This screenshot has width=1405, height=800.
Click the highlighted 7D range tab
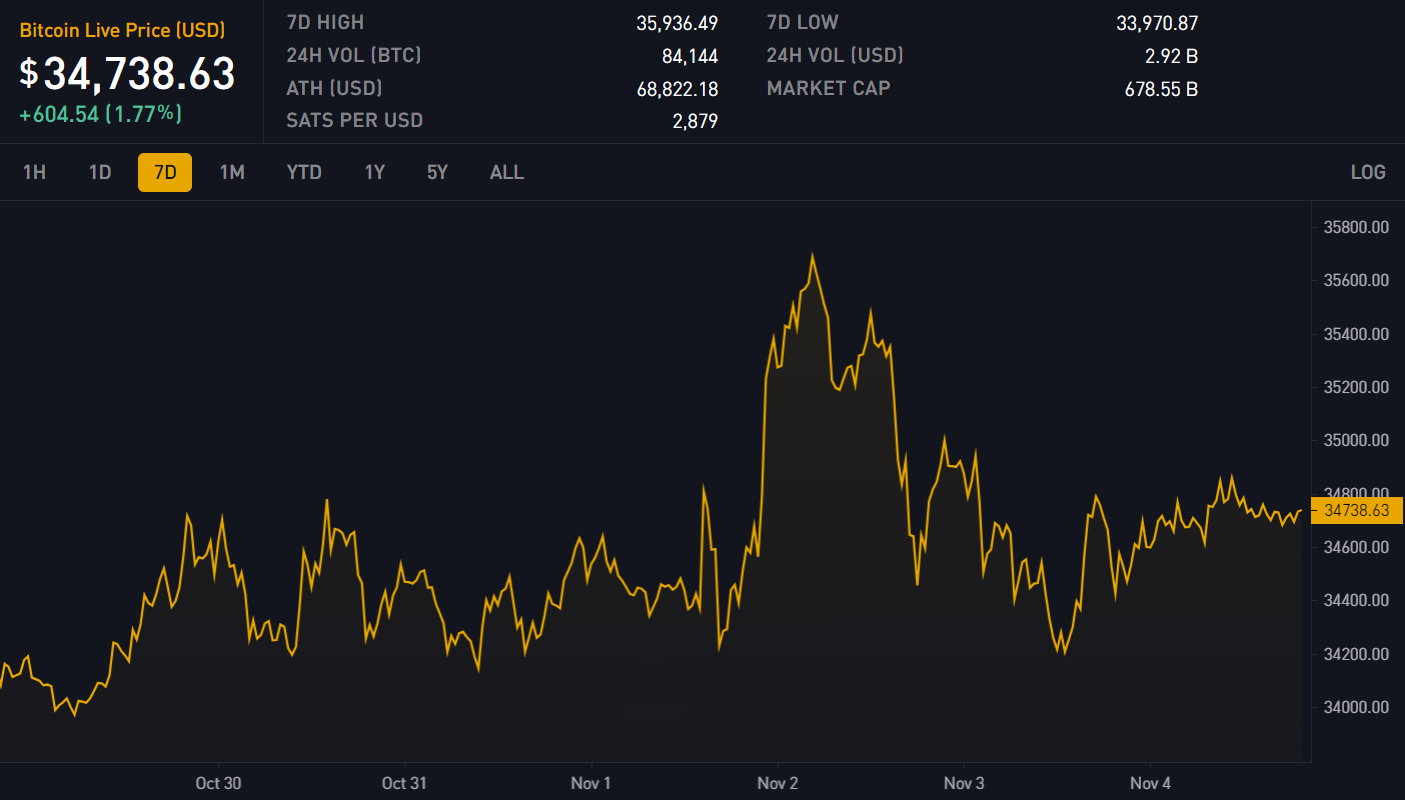[165, 172]
